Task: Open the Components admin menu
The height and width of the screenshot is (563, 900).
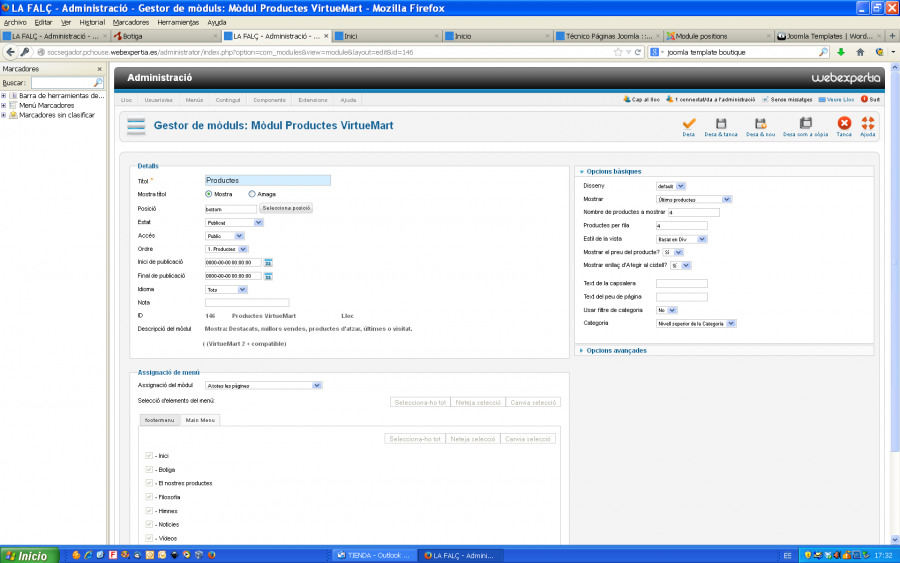Action: click(x=269, y=100)
